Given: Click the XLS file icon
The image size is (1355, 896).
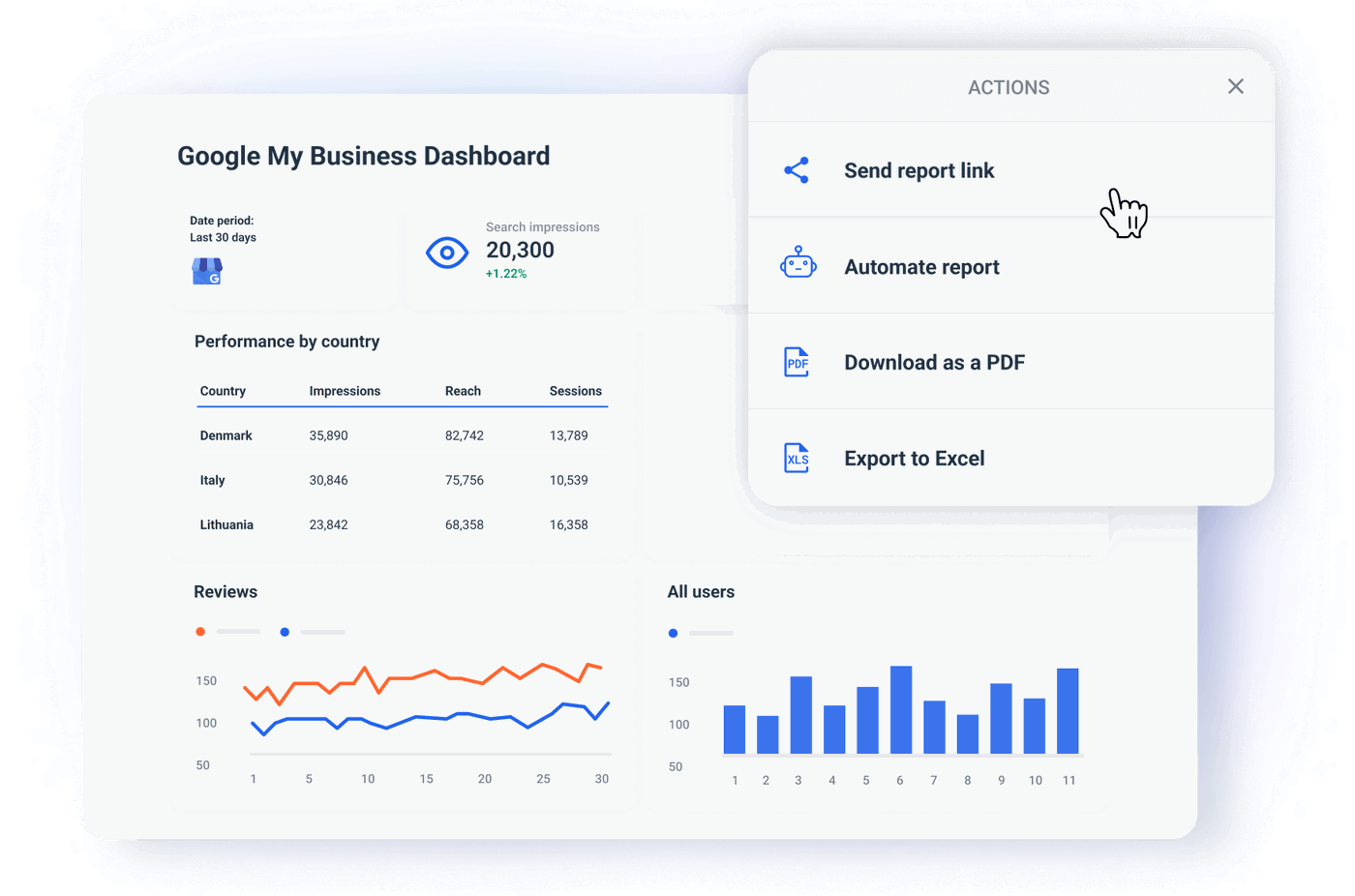Looking at the screenshot, I should [x=797, y=458].
